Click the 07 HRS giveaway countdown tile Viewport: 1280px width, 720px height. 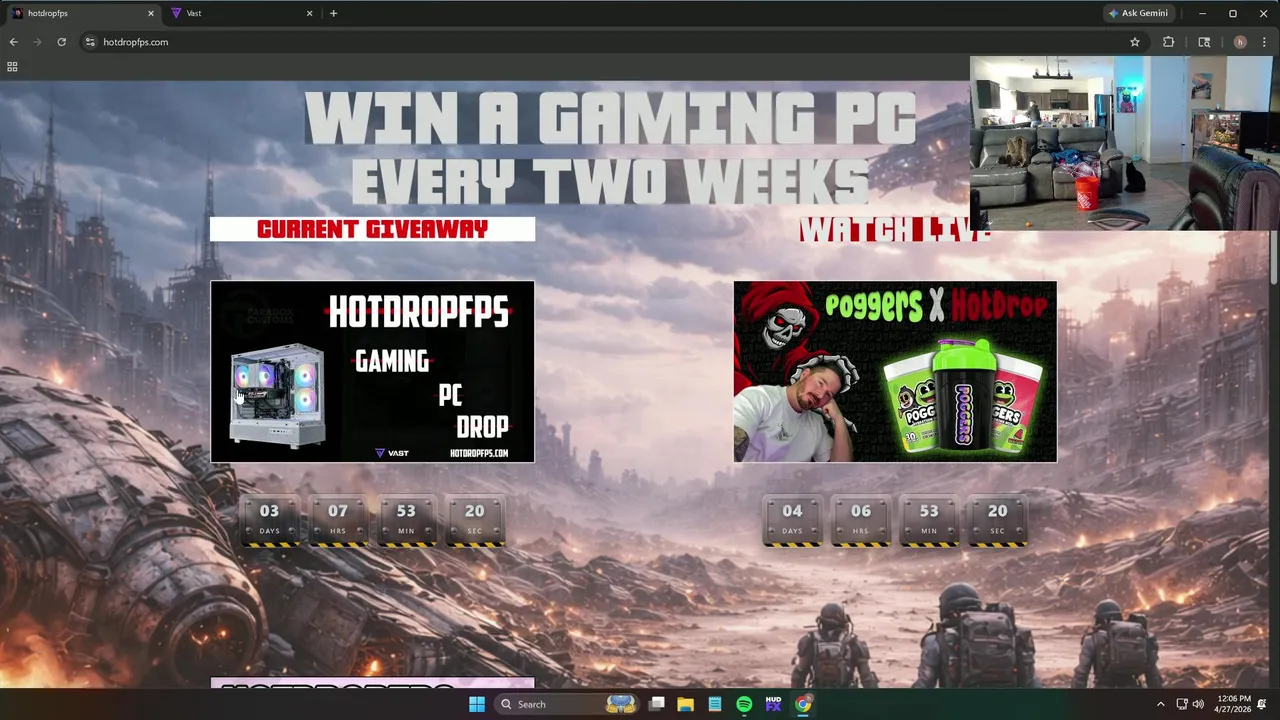pos(338,521)
